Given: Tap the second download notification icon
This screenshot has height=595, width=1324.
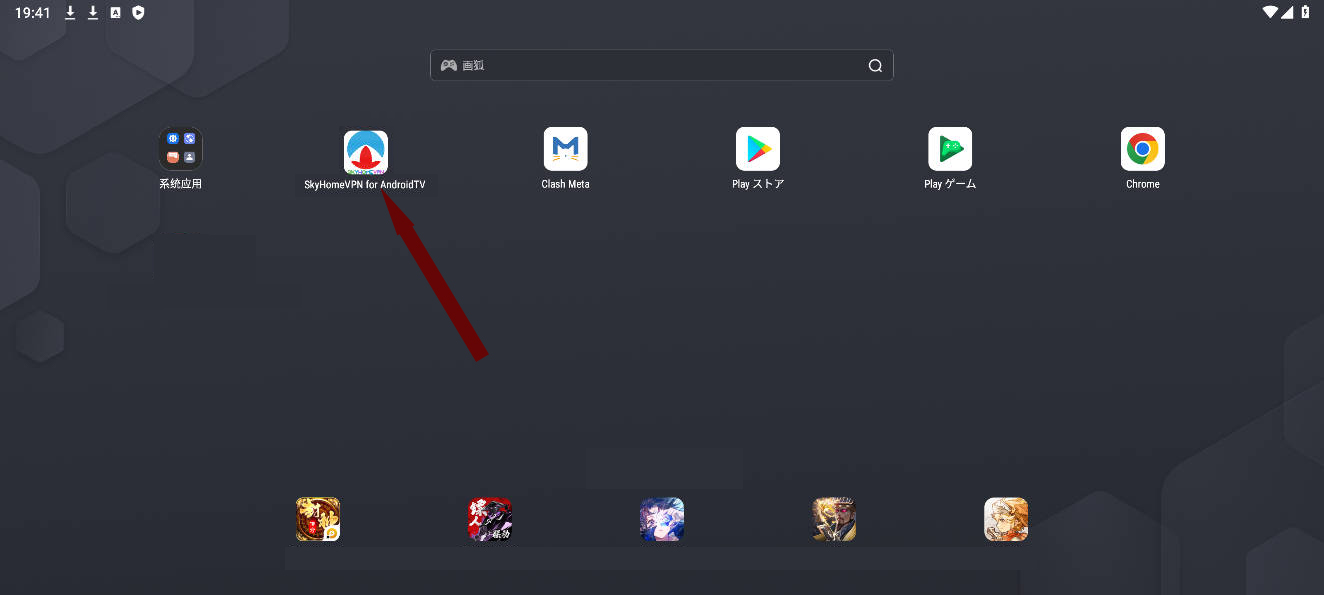Looking at the screenshot, I should (93, 13).
